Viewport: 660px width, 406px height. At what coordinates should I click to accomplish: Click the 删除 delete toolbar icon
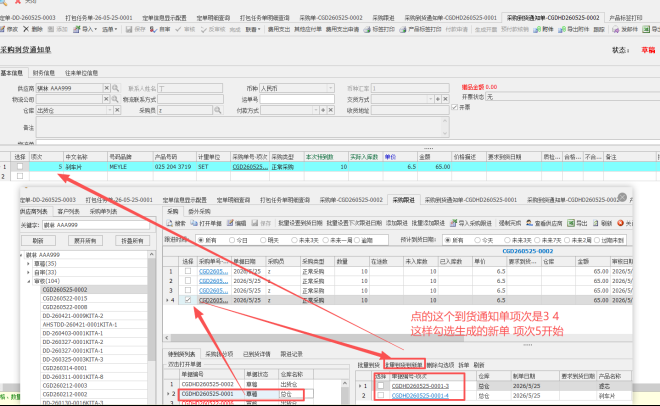26,29
